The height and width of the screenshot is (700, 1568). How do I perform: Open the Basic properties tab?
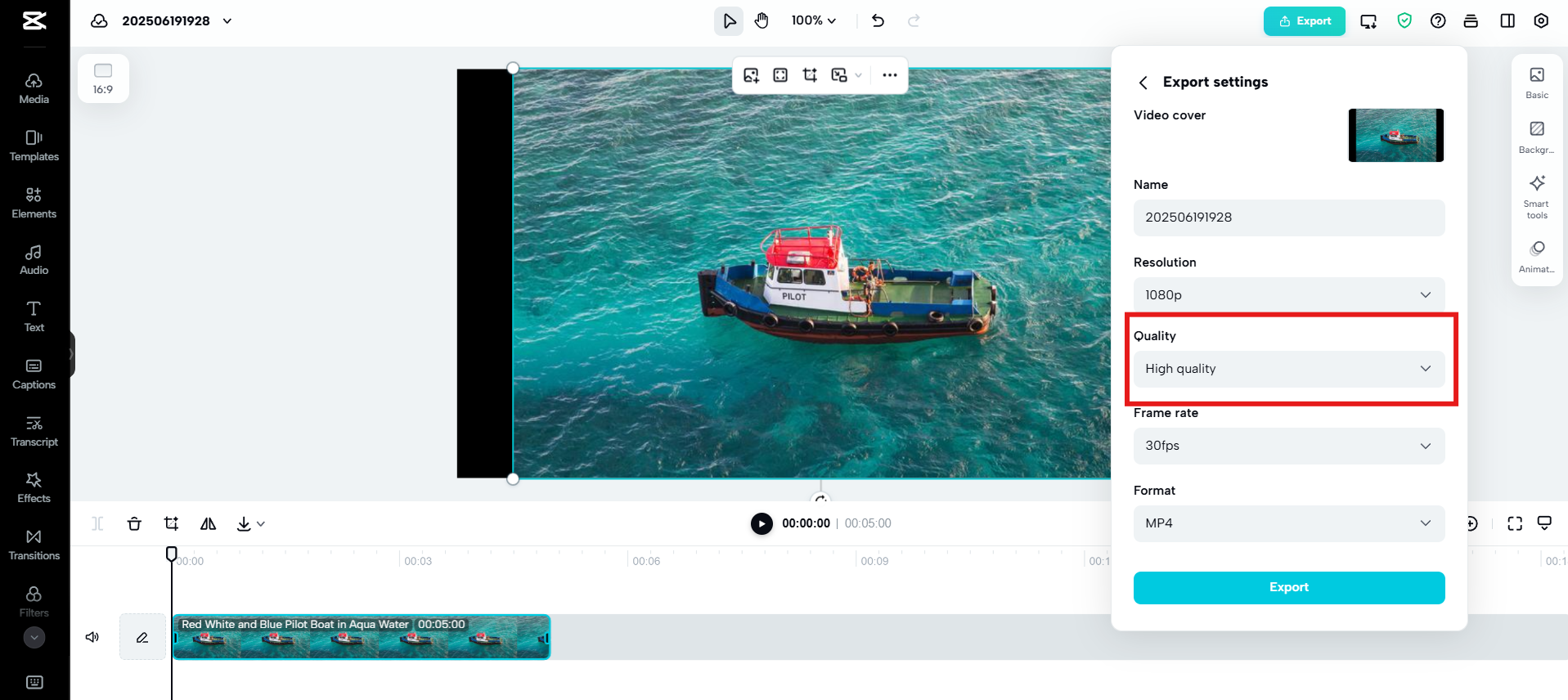(x=1537, y=83)
